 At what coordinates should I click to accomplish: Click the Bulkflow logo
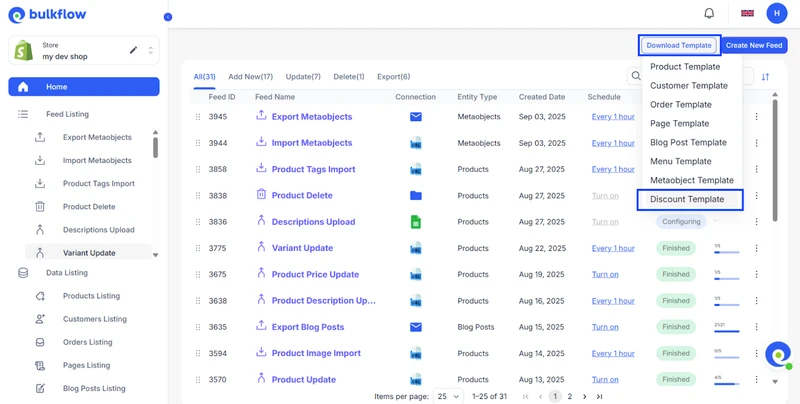[47, 15]
